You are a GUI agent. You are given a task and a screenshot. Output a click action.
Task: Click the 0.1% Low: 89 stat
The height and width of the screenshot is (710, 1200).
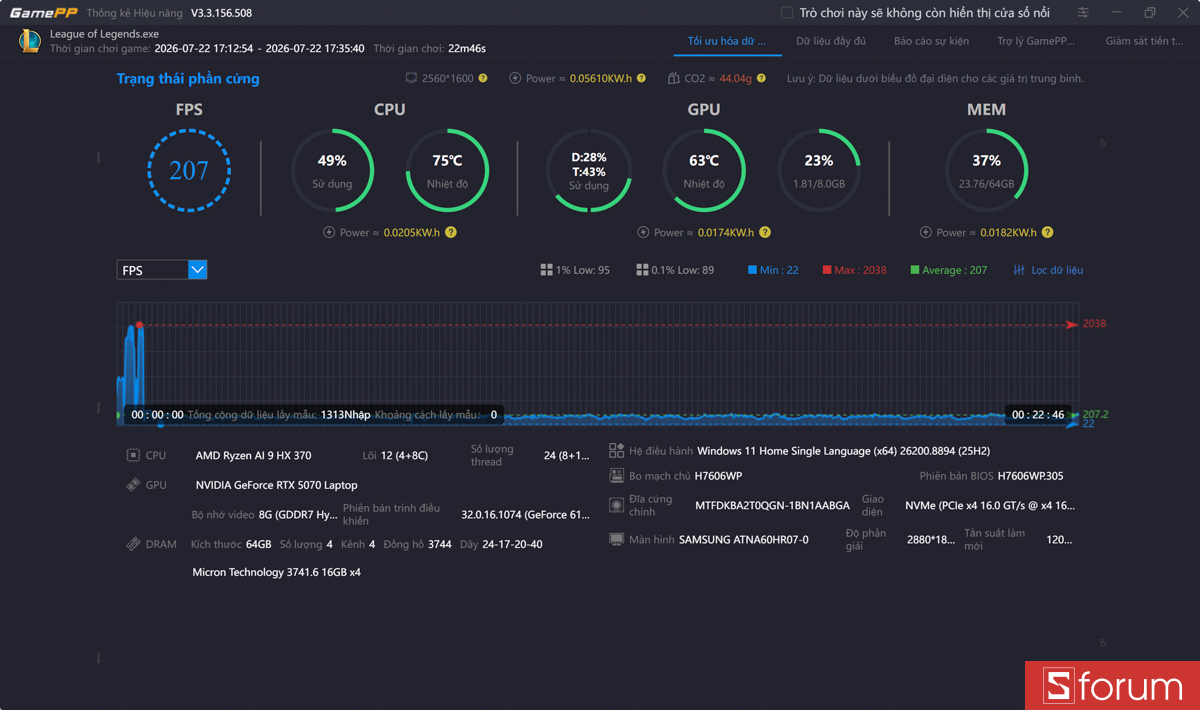click(675, 270)
